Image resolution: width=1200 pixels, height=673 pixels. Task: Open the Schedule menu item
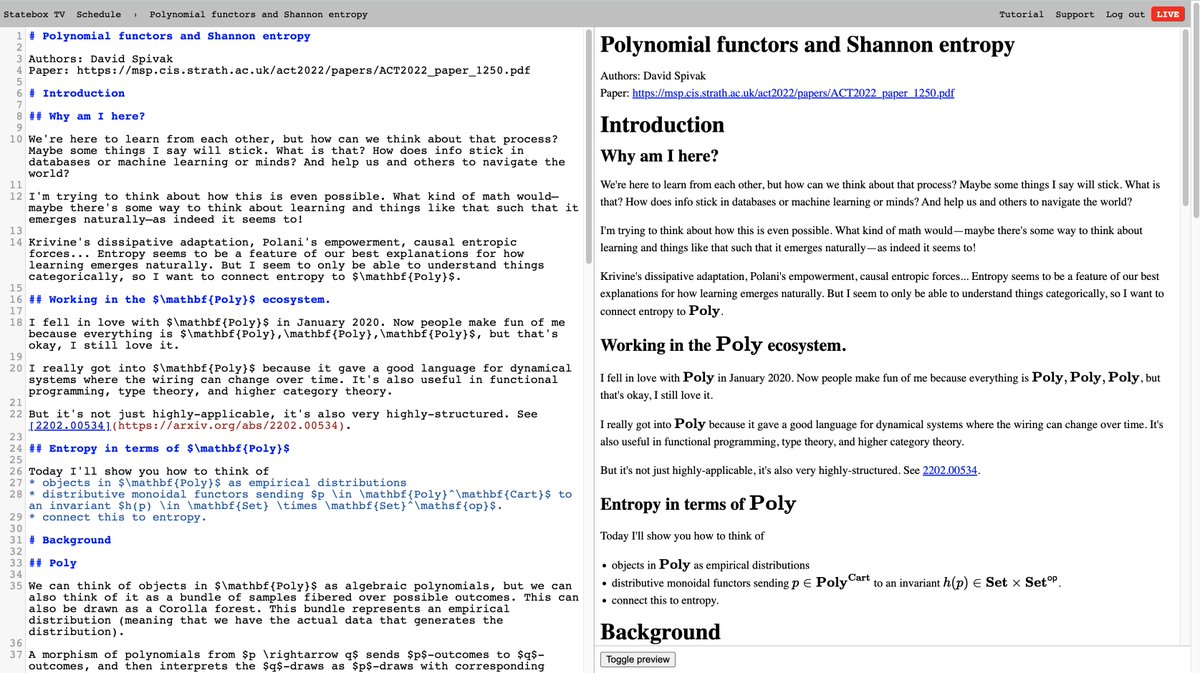98,14
